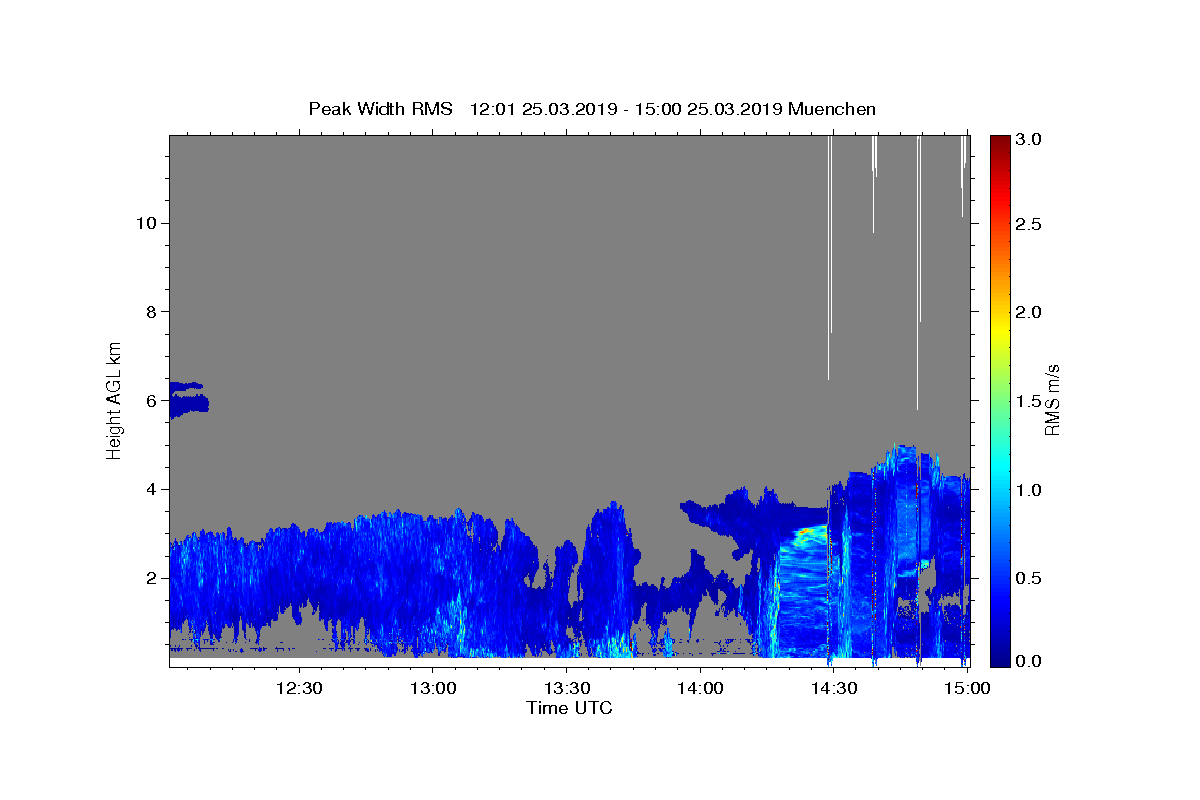Select the 'Height AGL km' axis label
The height and width of the screenshot is (800, 1200).
pos(114,400)
